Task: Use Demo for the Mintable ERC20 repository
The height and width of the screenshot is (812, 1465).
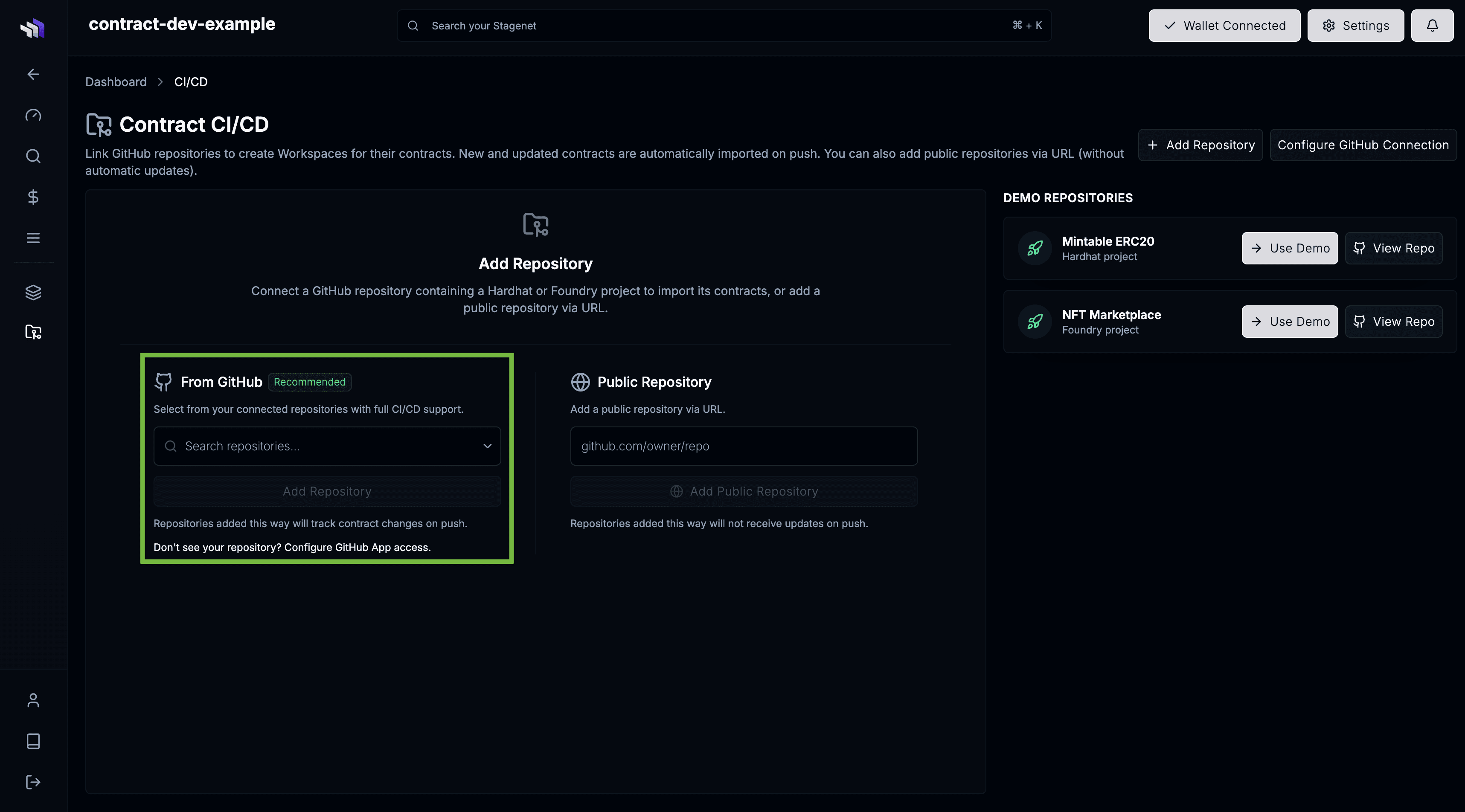Action: 1289,248
